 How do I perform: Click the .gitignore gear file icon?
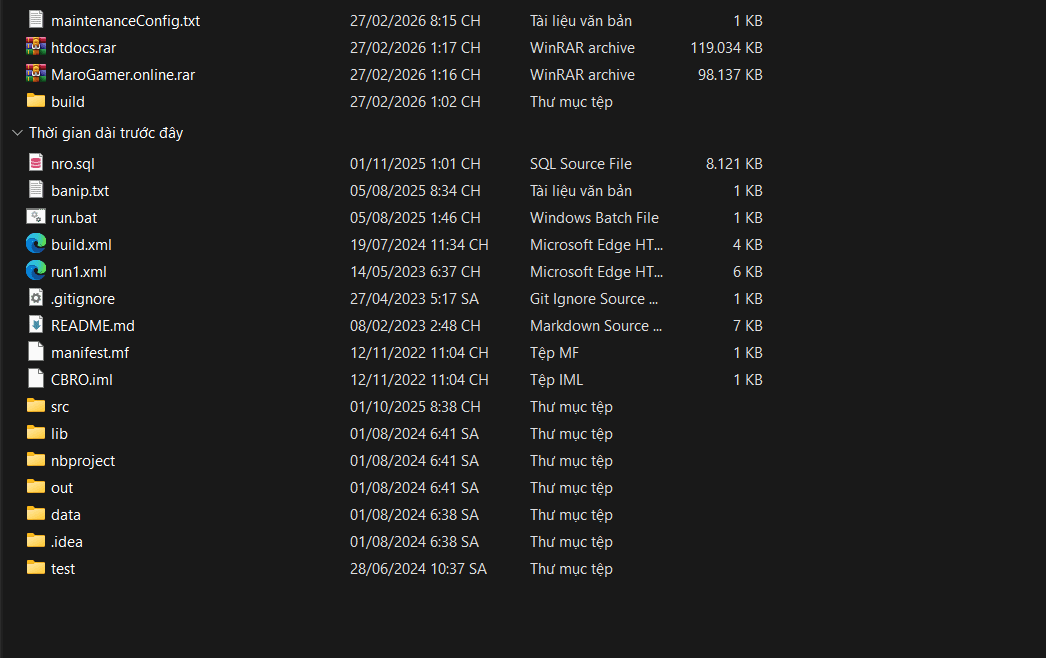36,298
